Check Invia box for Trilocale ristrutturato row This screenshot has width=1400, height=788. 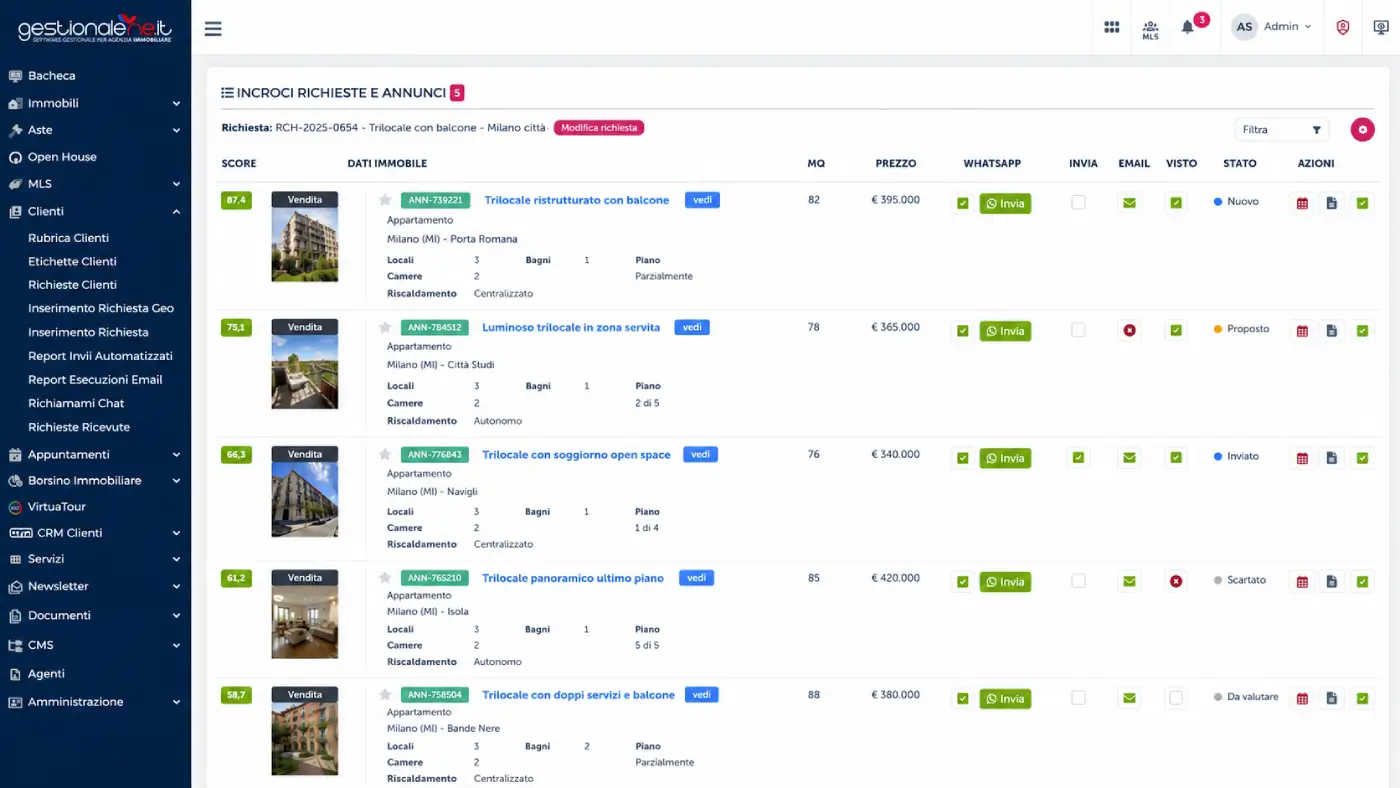click(1078, 202)
